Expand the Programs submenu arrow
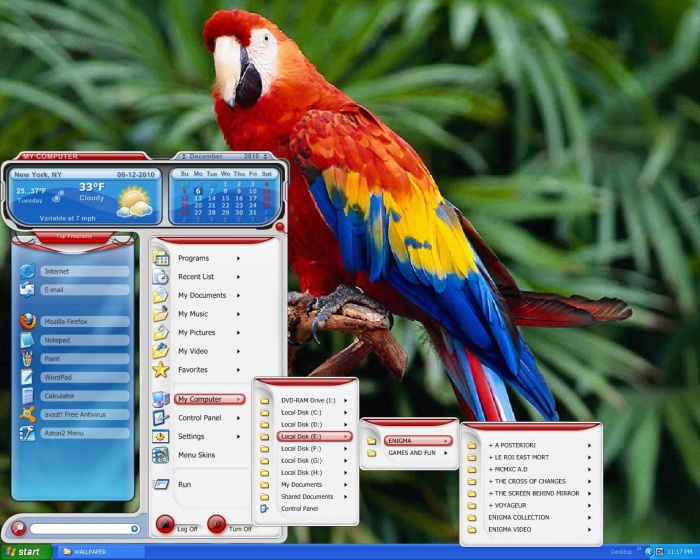This screenshot has width=700, height=560. click(x=238, y=258)
